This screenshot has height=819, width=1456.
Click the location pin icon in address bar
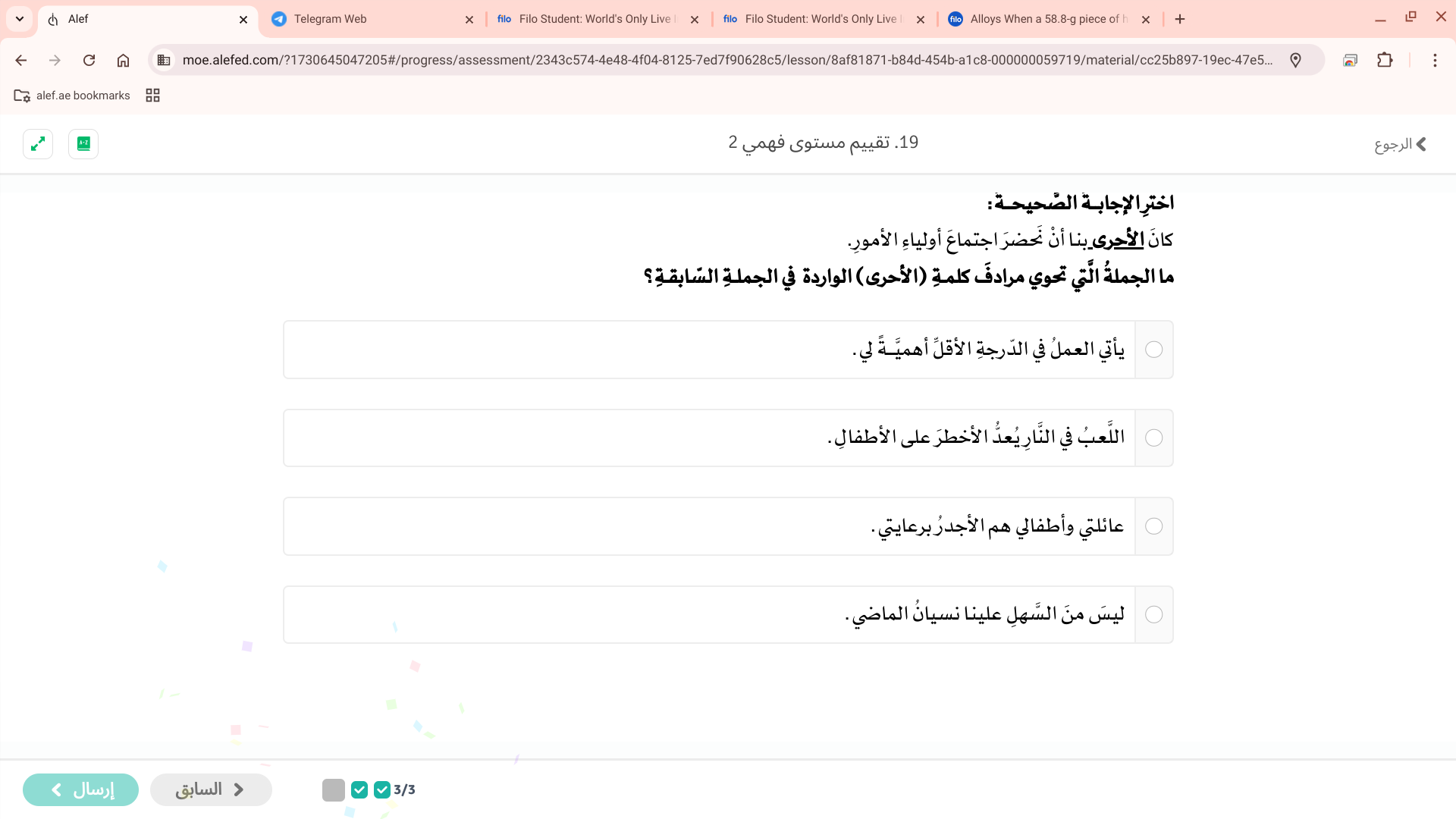pyautogui.click(x=1295, y=60)
